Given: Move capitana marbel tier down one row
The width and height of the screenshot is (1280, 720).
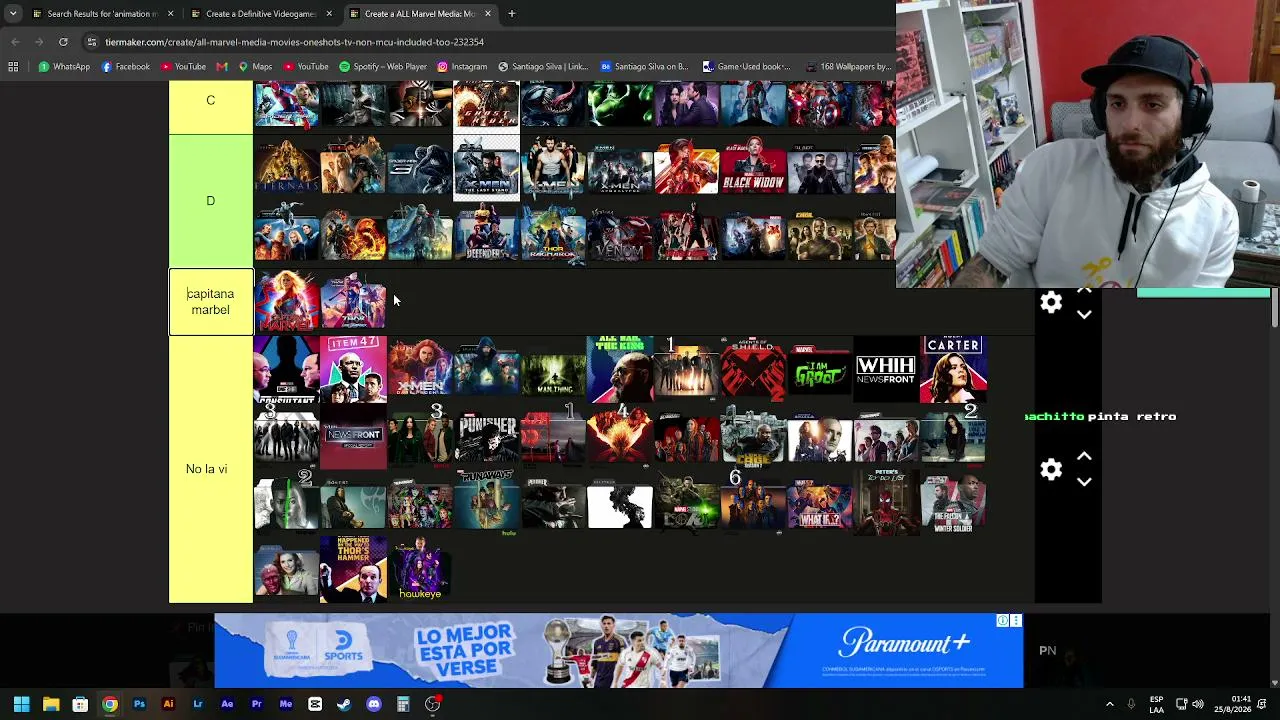Looking at the screenshot, I should pyautogui.click(x=1084, y=315).
